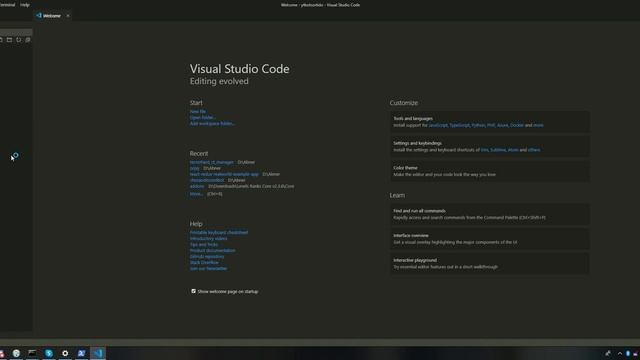Install PHP support link
Image resolution: width=640 pixels, height=360 pixels.
pos(491,125)
